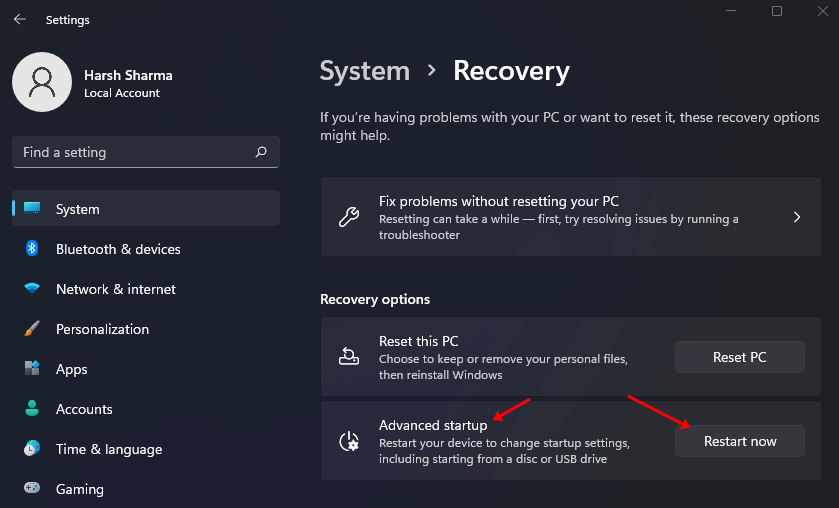Image resolution: width=839 pixels, height=508 pixels.
Task: Open Bluetooth & devices settings
Action: [x=118, y=249]
